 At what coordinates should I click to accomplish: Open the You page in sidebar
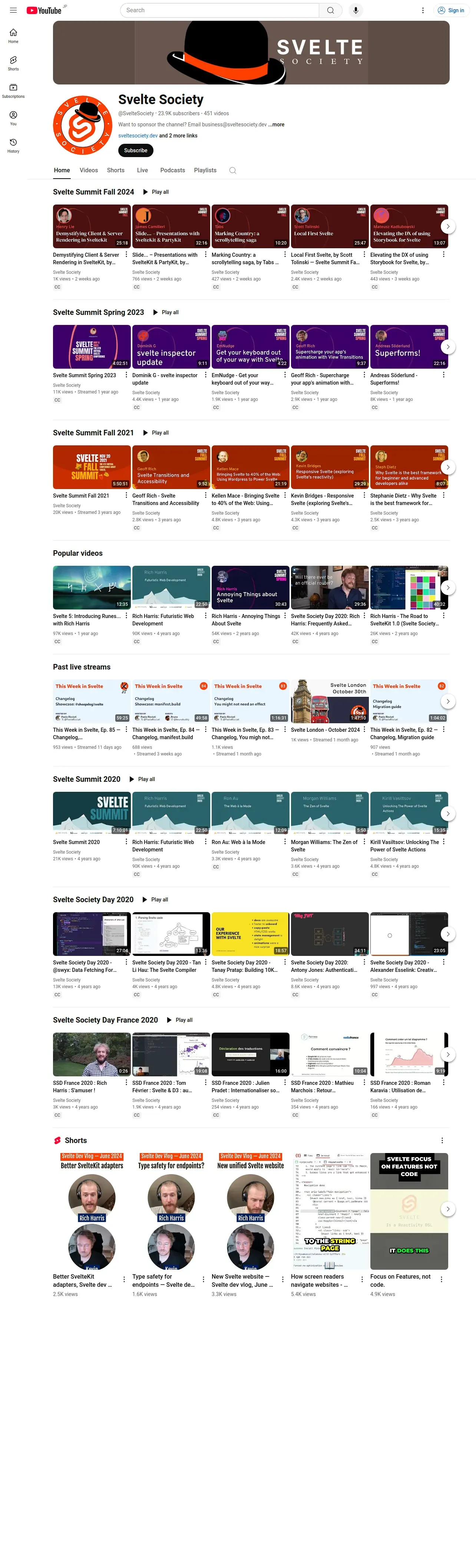(x=13, y=118)
